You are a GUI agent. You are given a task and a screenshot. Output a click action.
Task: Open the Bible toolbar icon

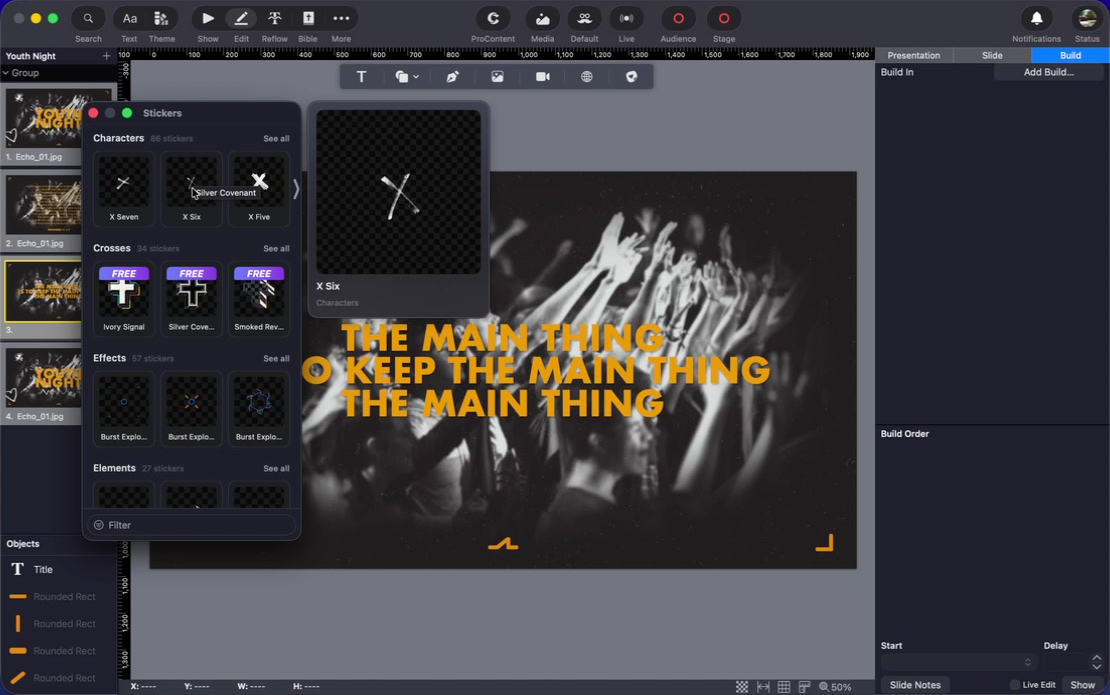click(308, 18)
